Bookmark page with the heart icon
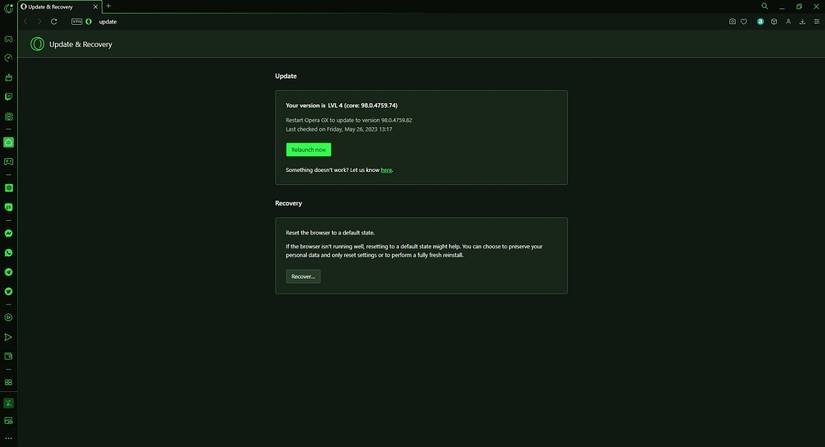This screenshot has width=825, height=447. [x=744, y=22]
